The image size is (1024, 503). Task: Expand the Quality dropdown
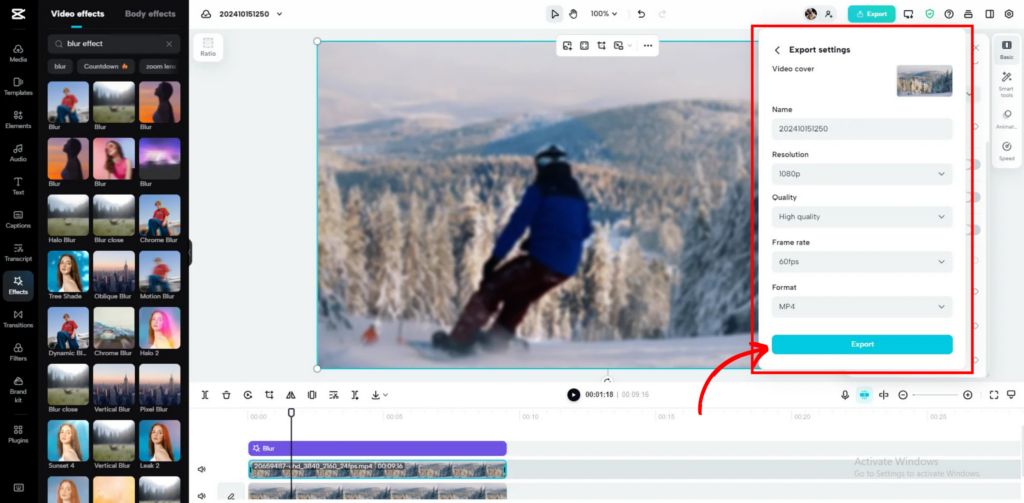[861, 216]
